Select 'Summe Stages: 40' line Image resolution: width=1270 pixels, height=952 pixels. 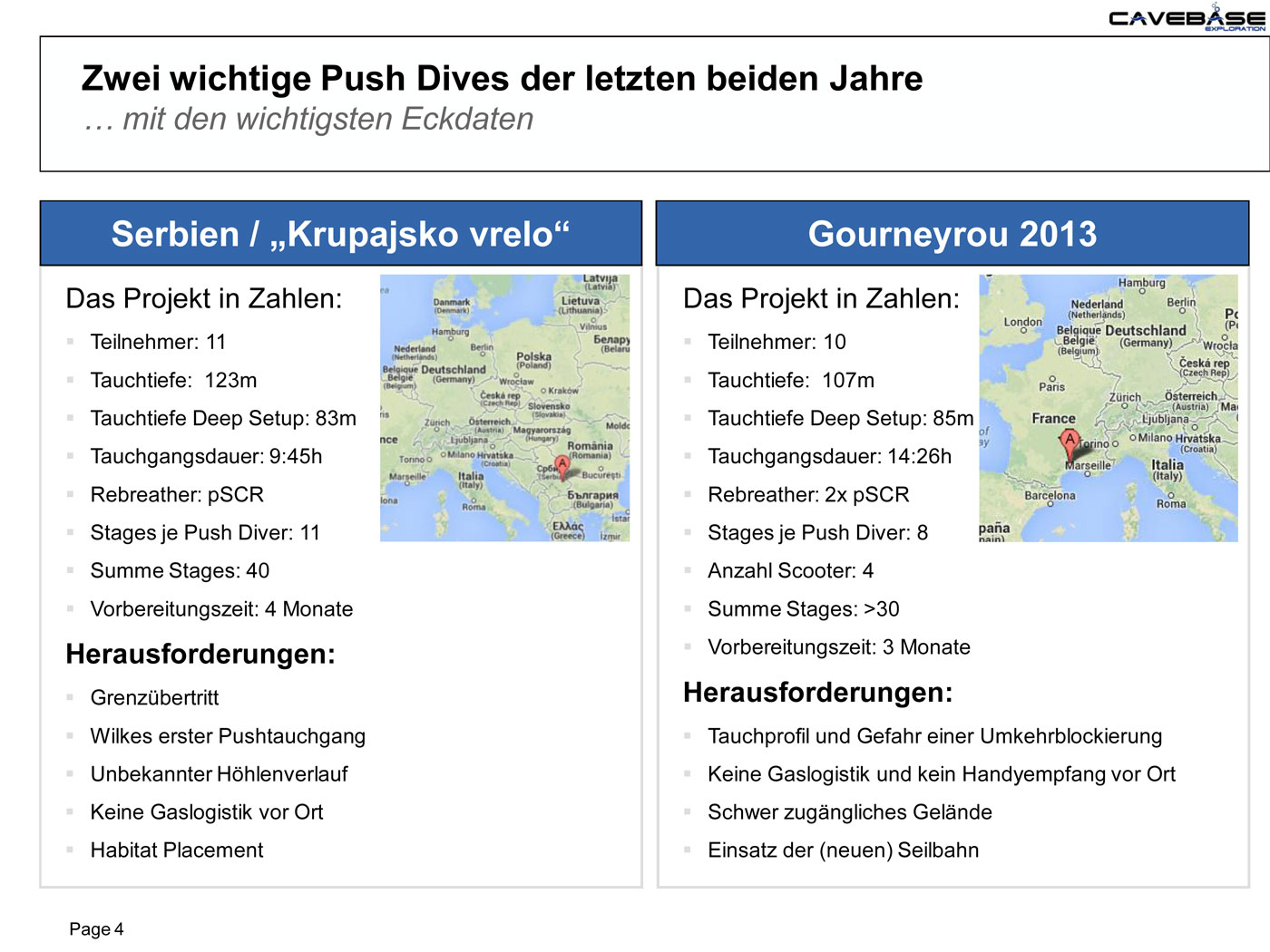[180, 570]
